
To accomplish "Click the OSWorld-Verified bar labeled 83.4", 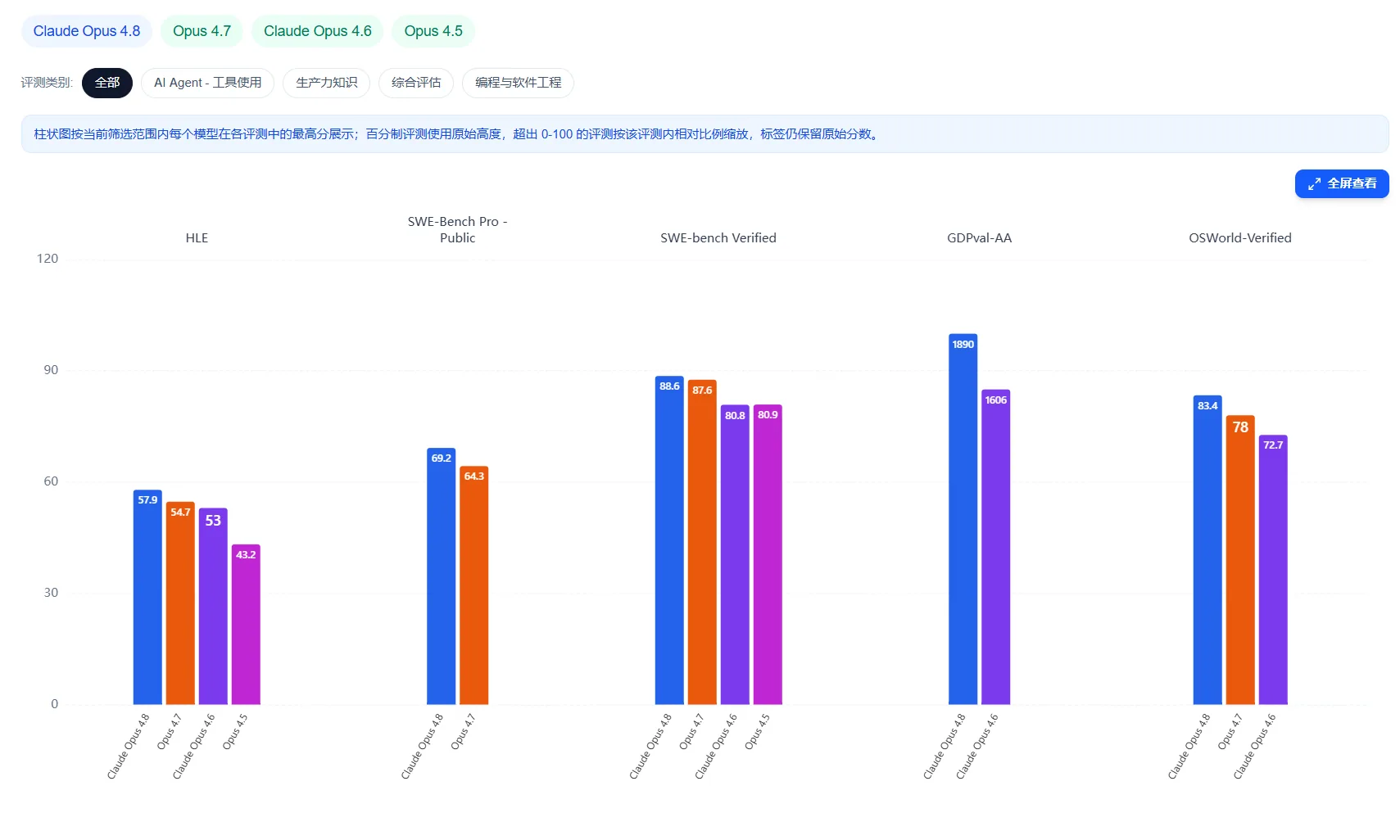I will pyautogui.click(x=1207, y=549).
